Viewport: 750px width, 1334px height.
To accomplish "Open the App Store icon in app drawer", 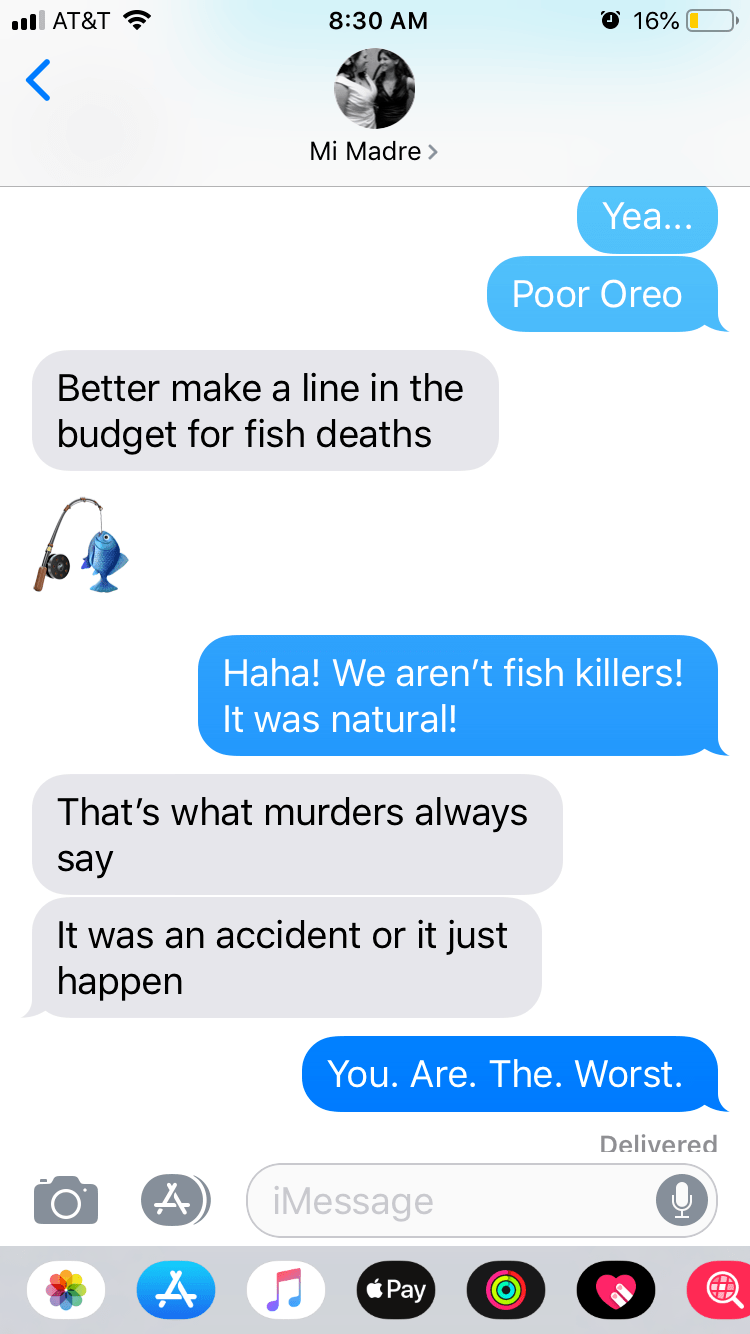I will [176, 1289].
